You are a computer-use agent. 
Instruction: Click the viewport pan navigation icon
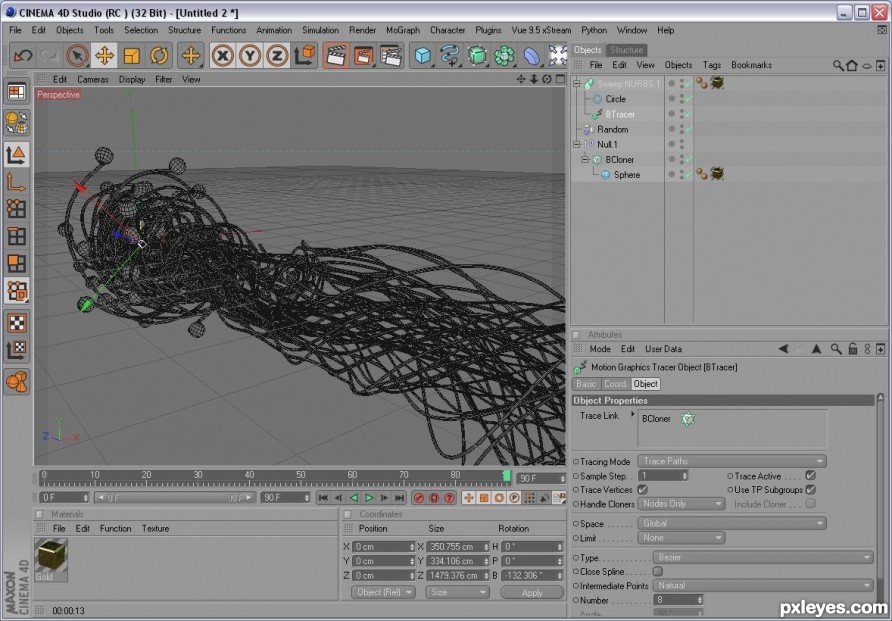coord(521,79)
